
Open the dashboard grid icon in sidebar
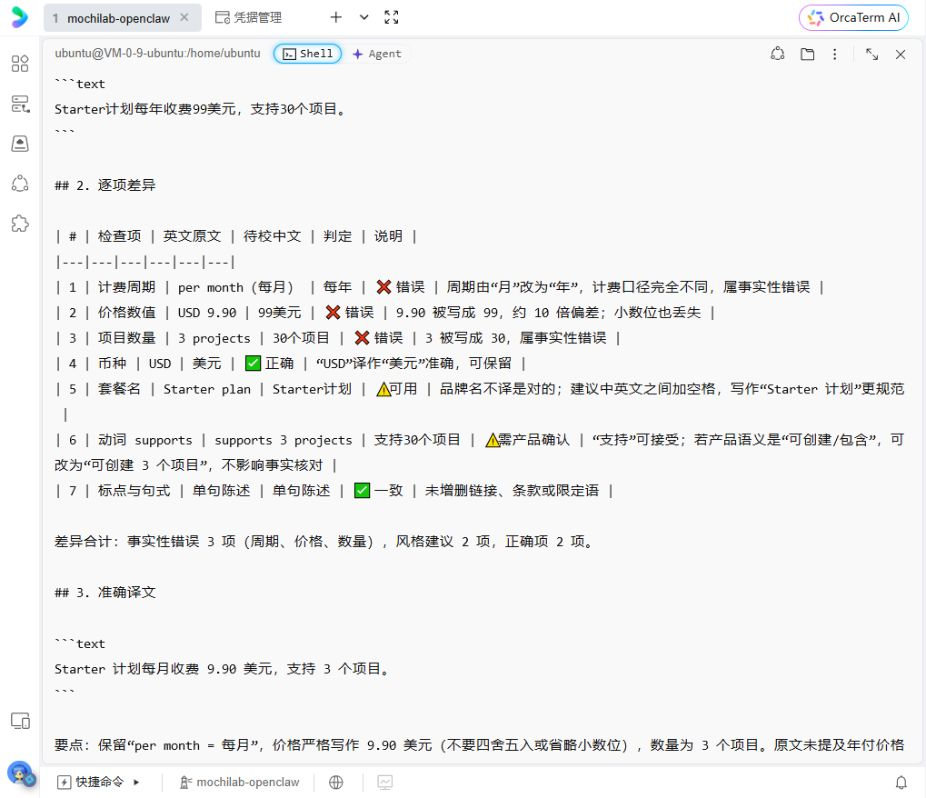click(x=20, y=63)
